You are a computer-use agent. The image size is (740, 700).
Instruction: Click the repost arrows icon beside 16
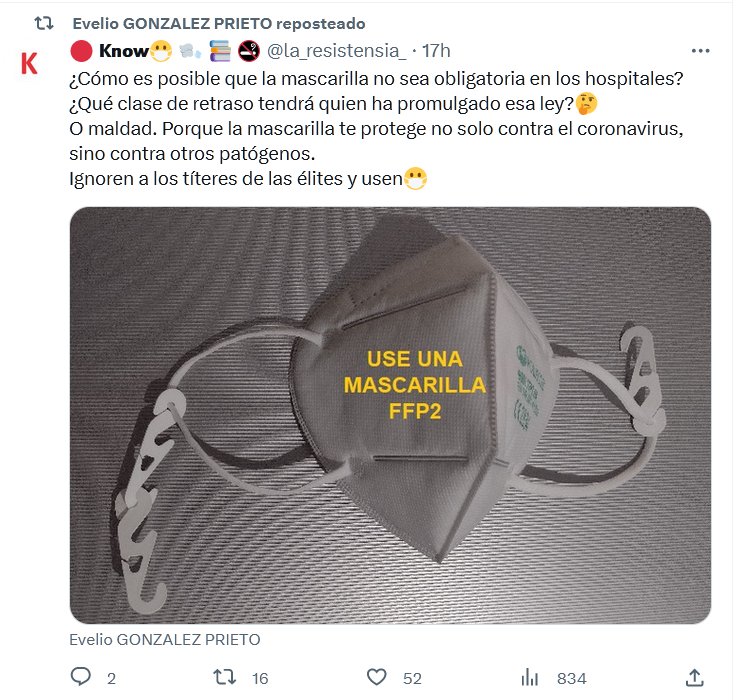[224, 677]
